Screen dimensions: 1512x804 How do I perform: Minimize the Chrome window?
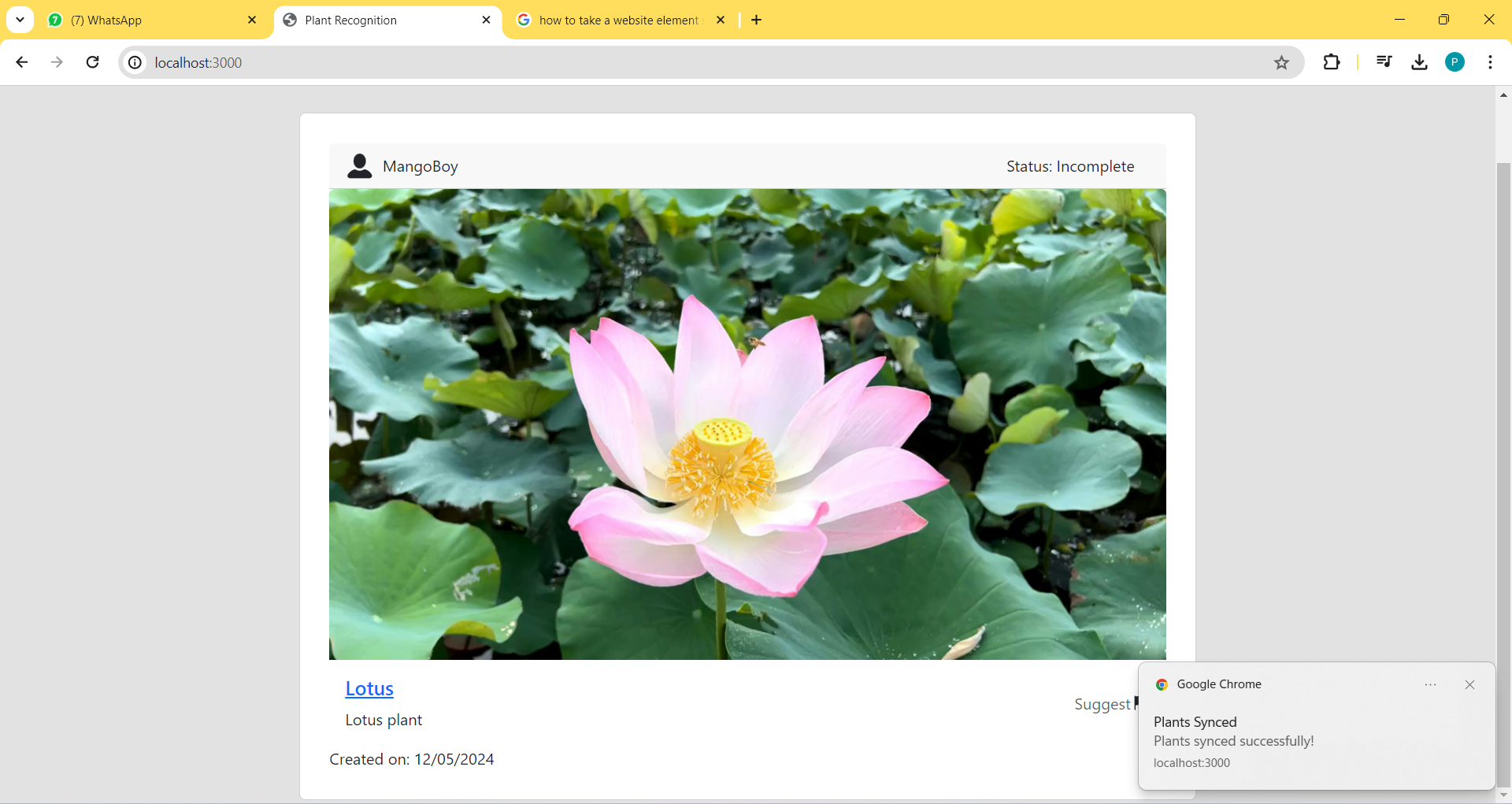tap(1399, 20)
